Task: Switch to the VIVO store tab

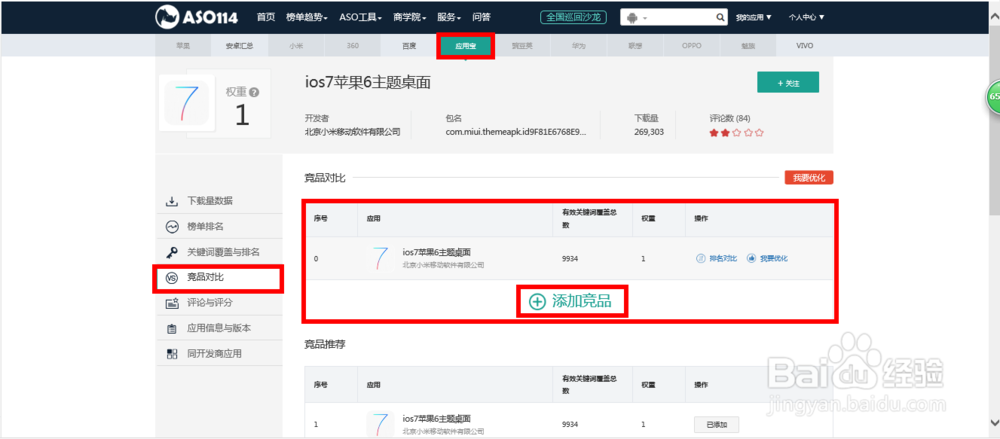Action: [805, 46]
